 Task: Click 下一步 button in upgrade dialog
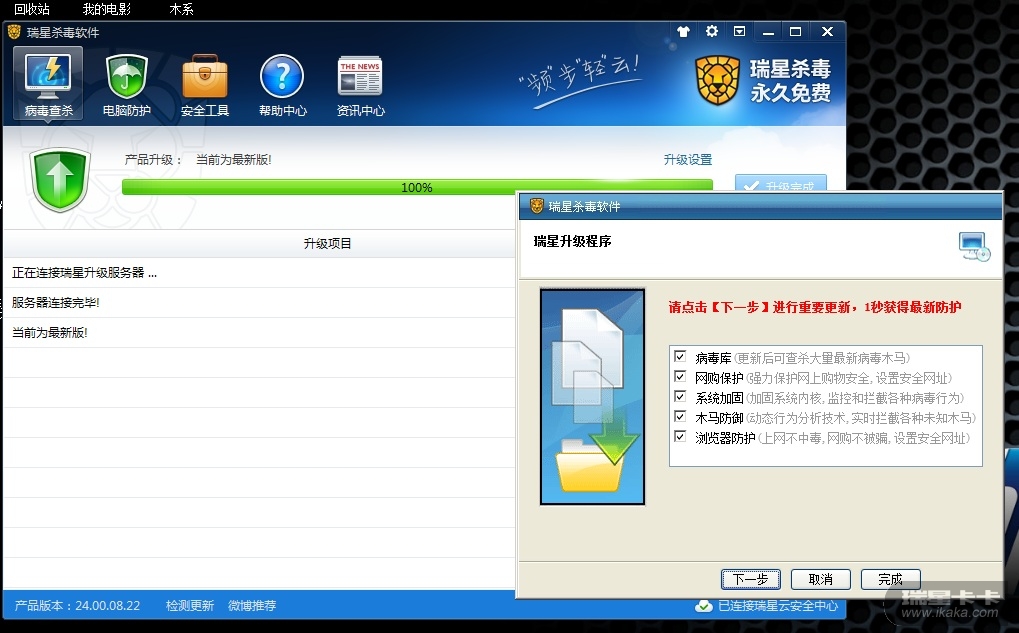tap(751, 579)
